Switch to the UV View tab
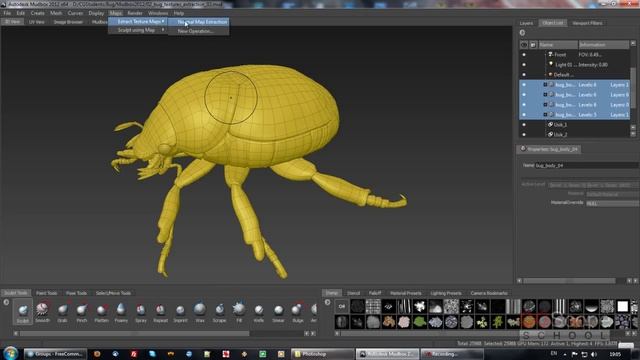640x360 pixels. click(36, 22)
